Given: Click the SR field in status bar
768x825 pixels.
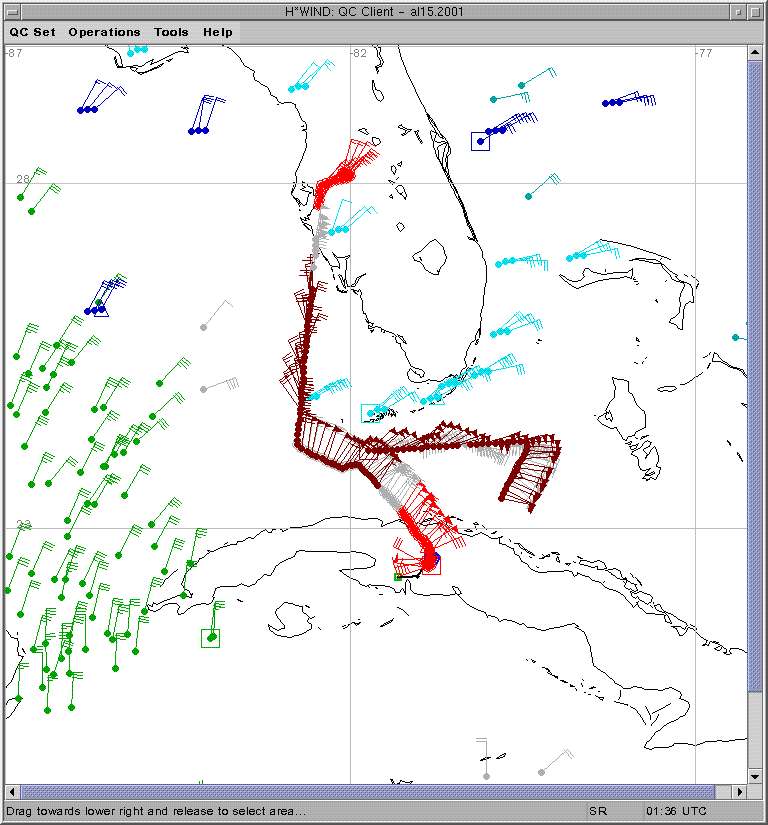Looking at the screenshot, I should (598, 811).
